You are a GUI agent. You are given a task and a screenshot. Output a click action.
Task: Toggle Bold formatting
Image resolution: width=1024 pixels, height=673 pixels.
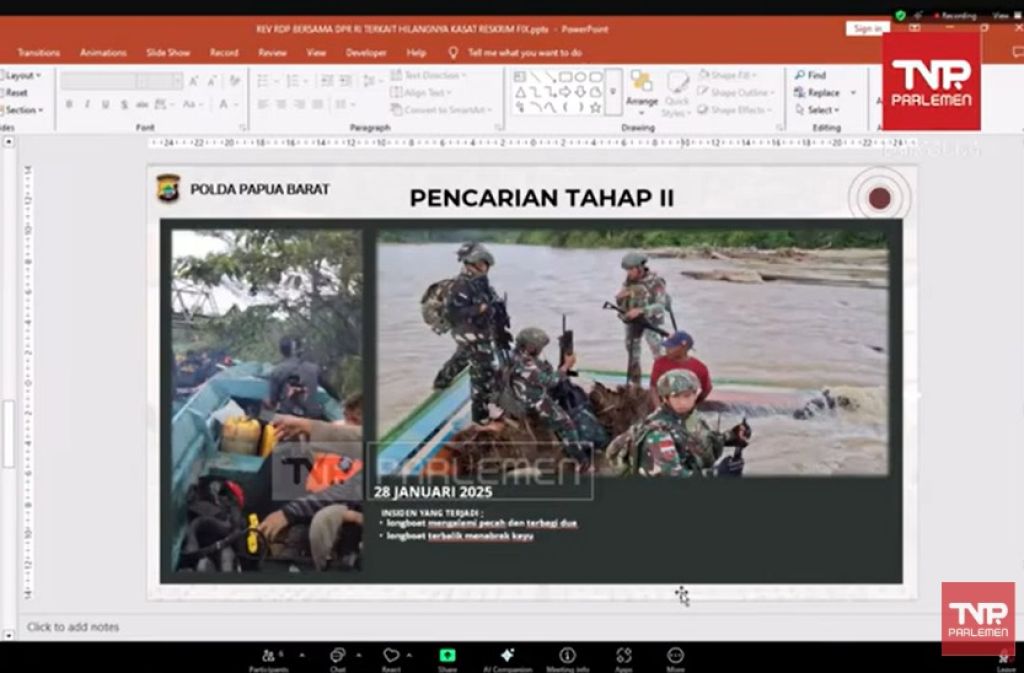[x=69, y=104]
